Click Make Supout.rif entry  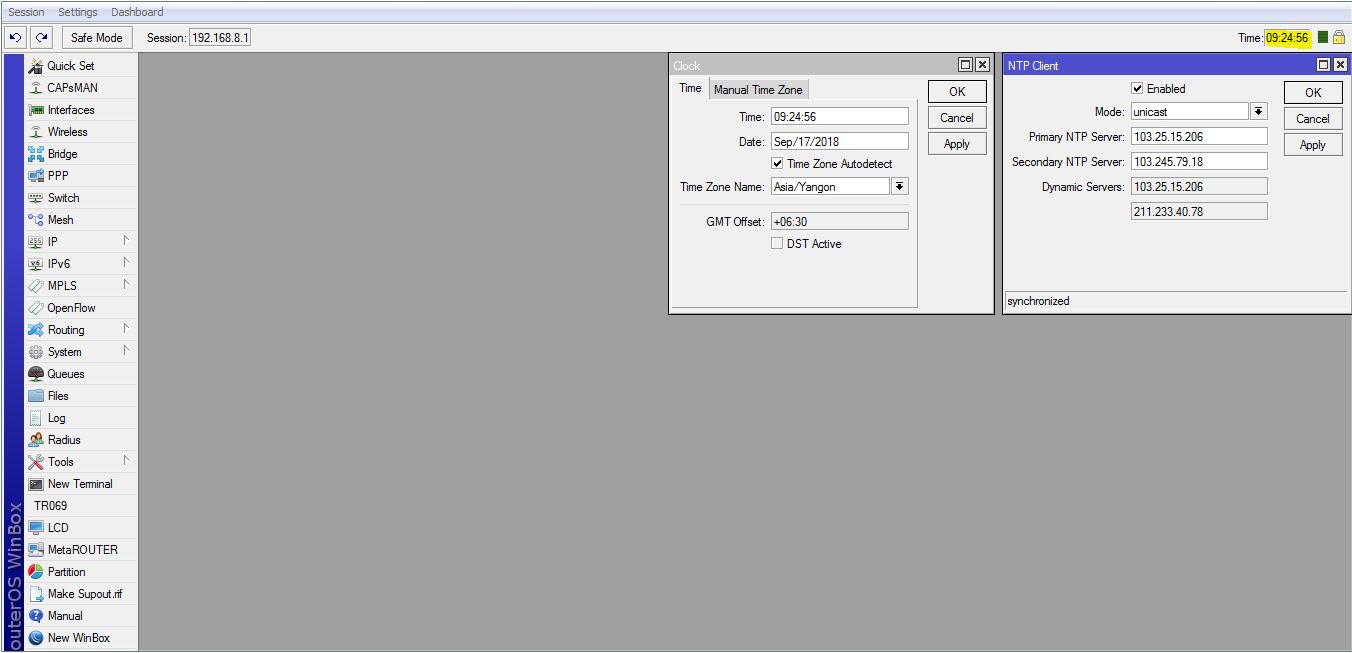coord(81,594)
